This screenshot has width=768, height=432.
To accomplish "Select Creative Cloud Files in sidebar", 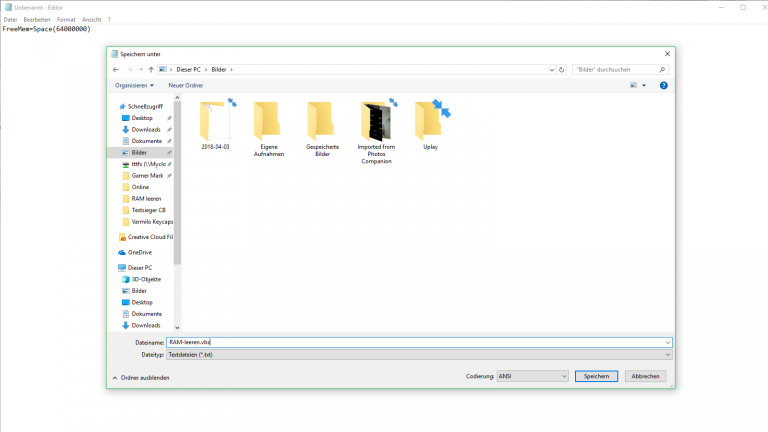I will [150, 237].
